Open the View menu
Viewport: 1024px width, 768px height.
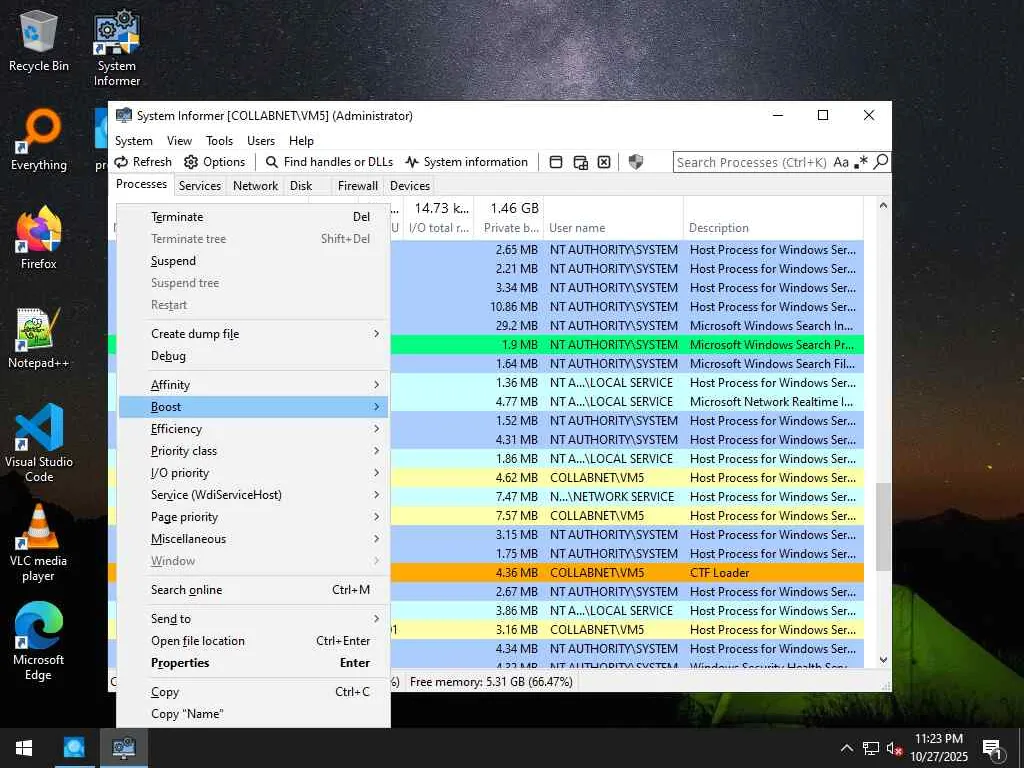[179, 141]
